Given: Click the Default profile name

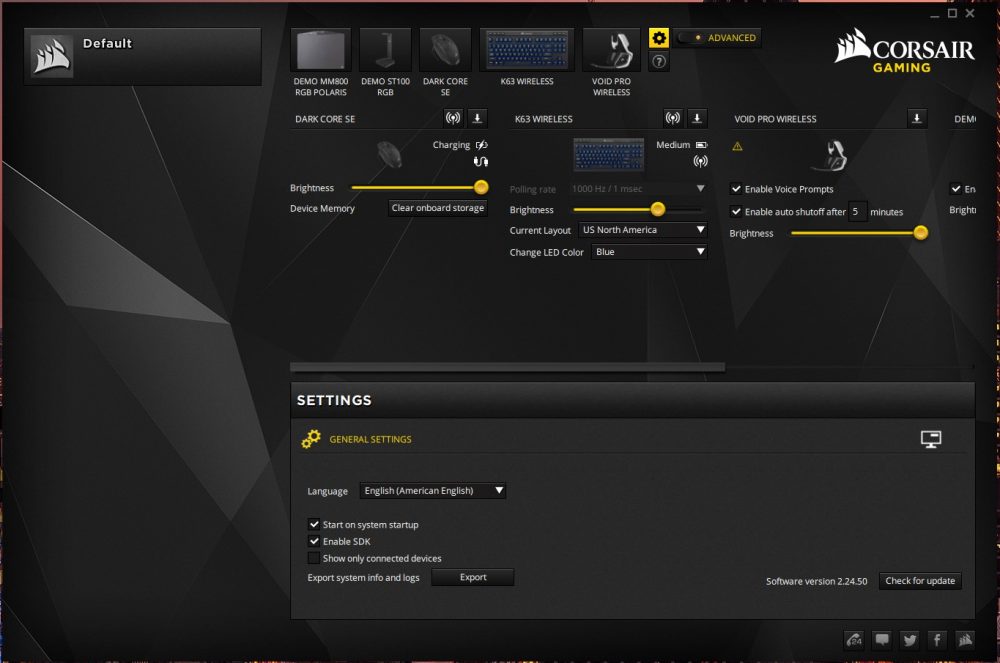Looking at the screenshot, I should (x=107, y=43).
